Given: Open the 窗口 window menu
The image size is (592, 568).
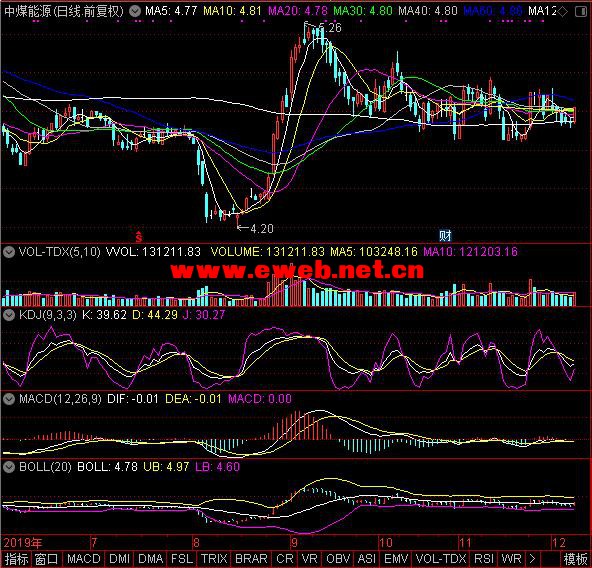Looking at the screenshot, I should click(x=46, y=559).
